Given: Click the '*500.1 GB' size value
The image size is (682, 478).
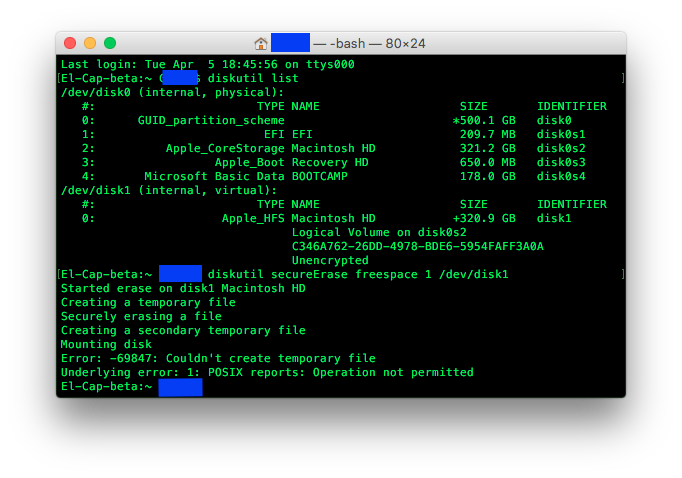Looking at the screenshot, I should (484, 120).
